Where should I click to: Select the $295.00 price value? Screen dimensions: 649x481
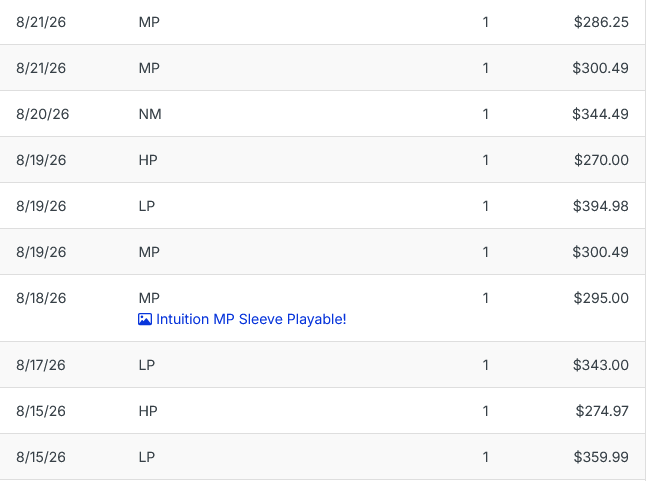point(601,298)
